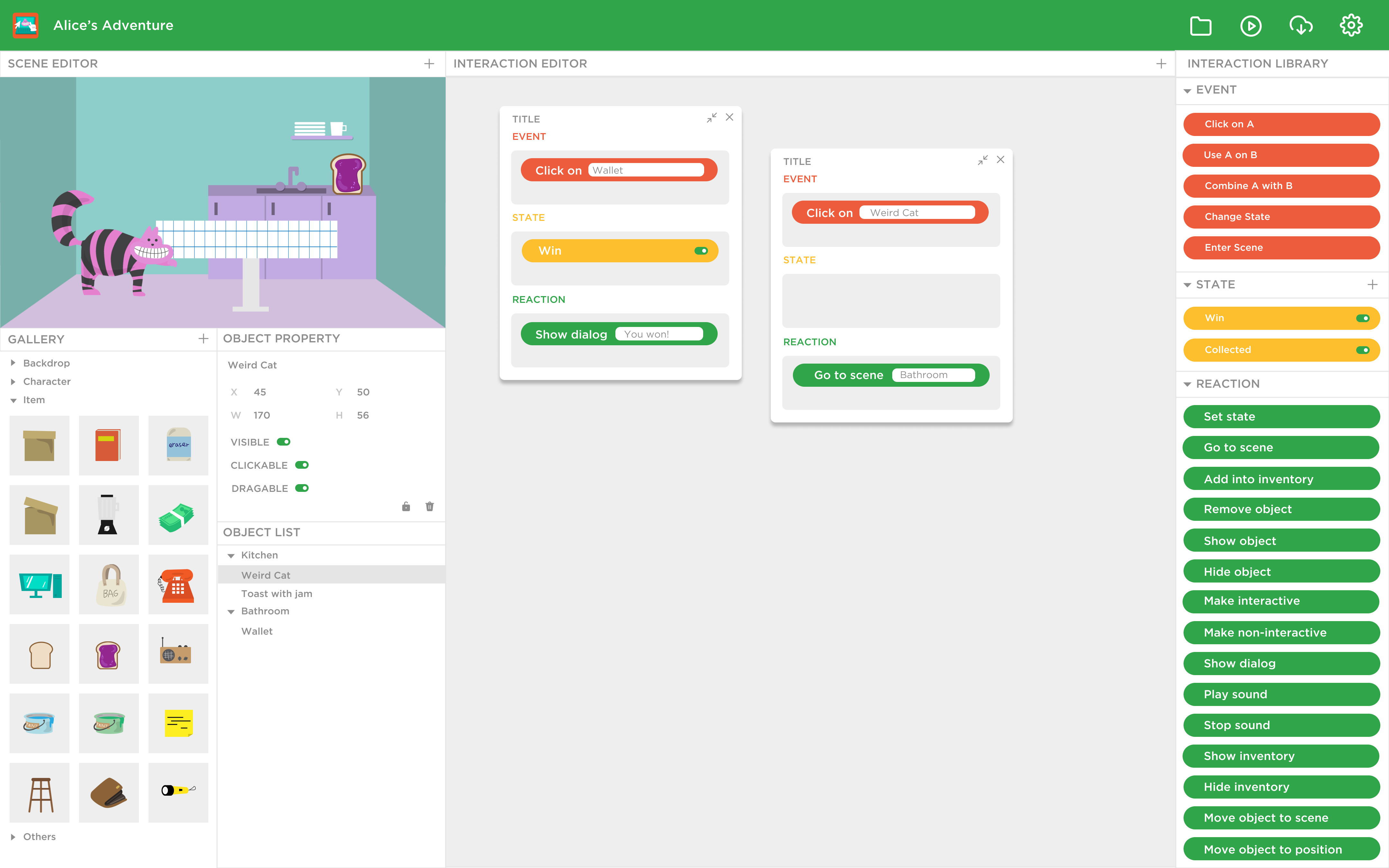Pick the 'Enter Scene' event block

coord(1281,248)
